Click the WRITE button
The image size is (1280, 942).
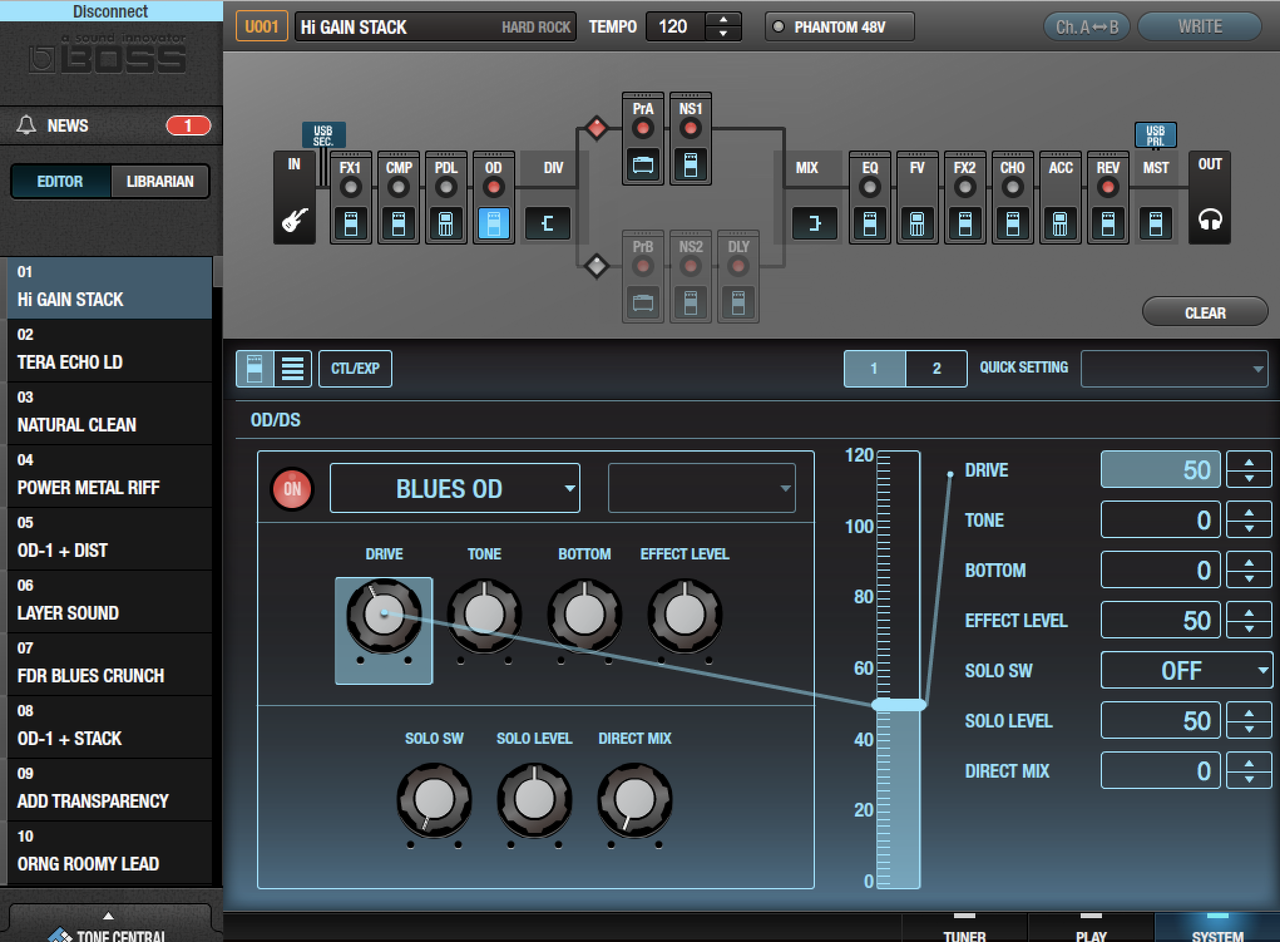click(x=1200, y=27)
